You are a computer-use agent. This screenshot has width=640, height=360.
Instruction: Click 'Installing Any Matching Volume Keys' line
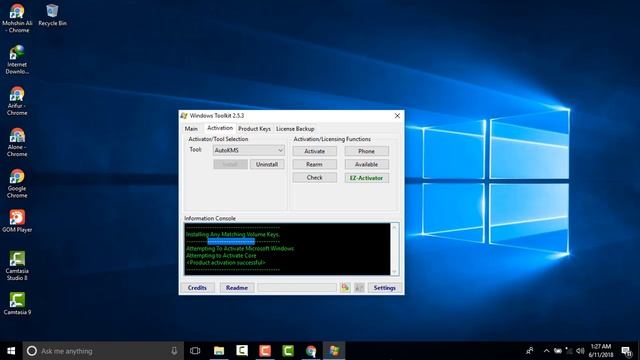233,234
